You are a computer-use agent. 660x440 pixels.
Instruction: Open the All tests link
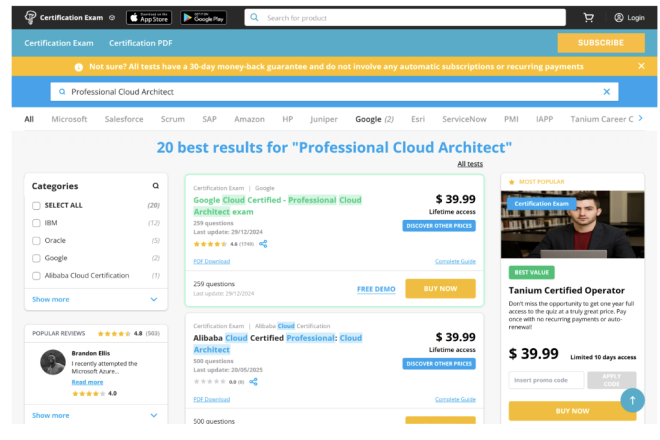coord(470,164)
